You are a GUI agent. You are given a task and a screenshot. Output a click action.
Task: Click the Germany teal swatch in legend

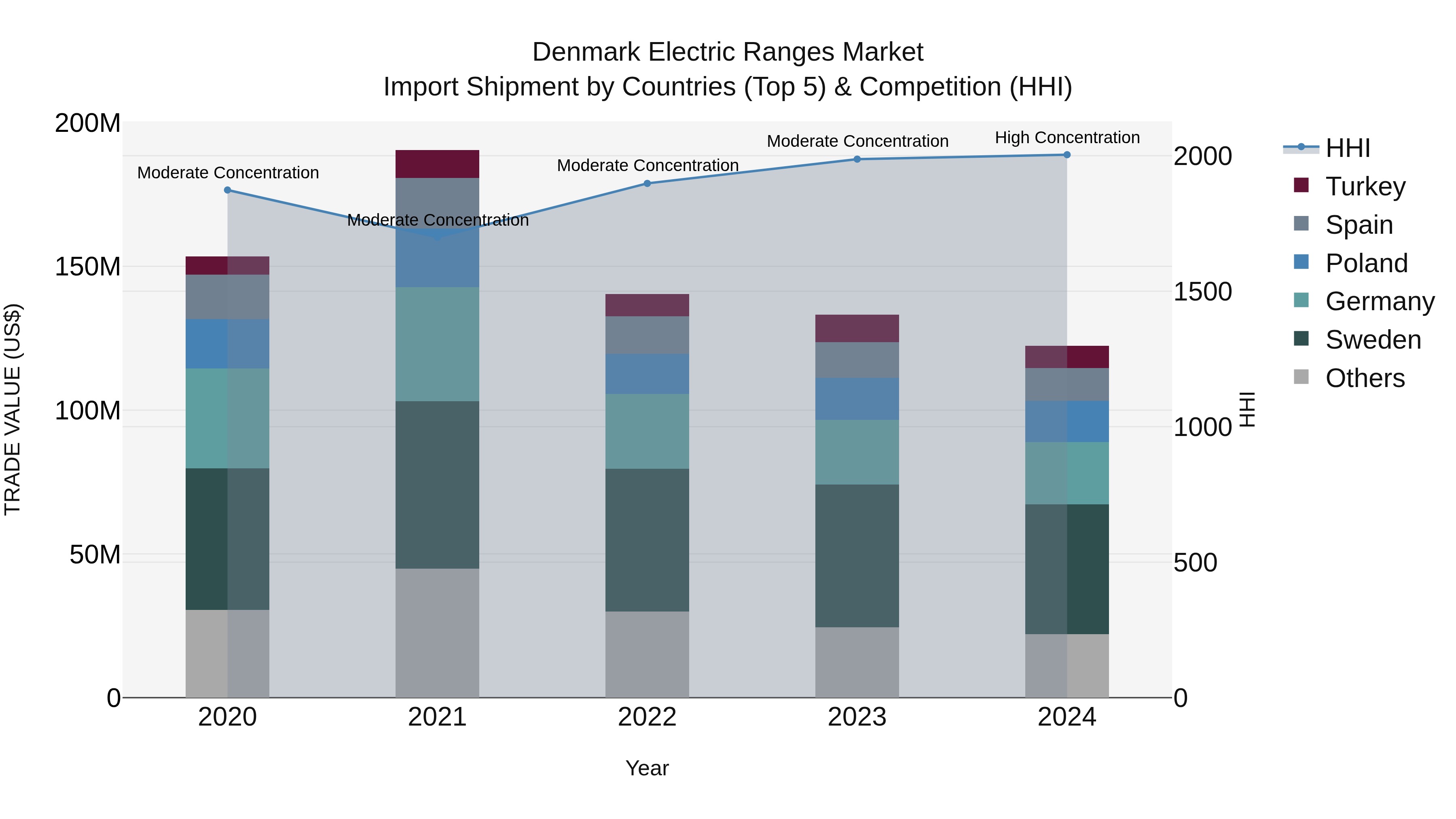click(x=1301, y=300)
